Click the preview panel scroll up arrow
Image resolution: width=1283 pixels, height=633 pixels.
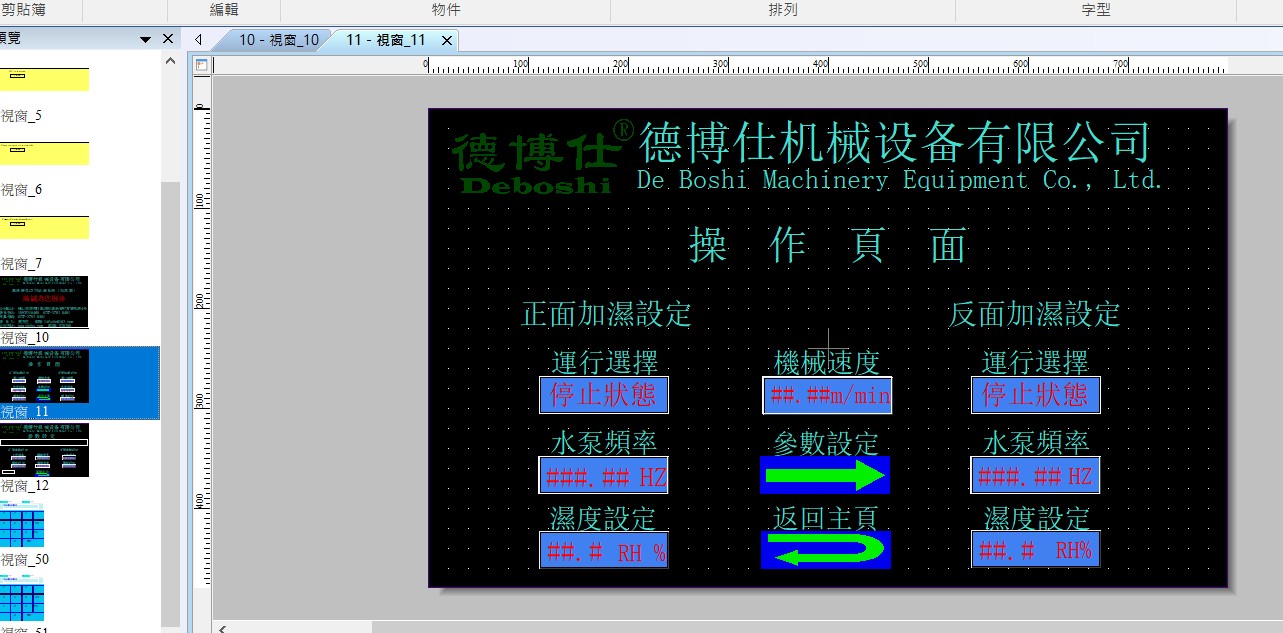170,60
